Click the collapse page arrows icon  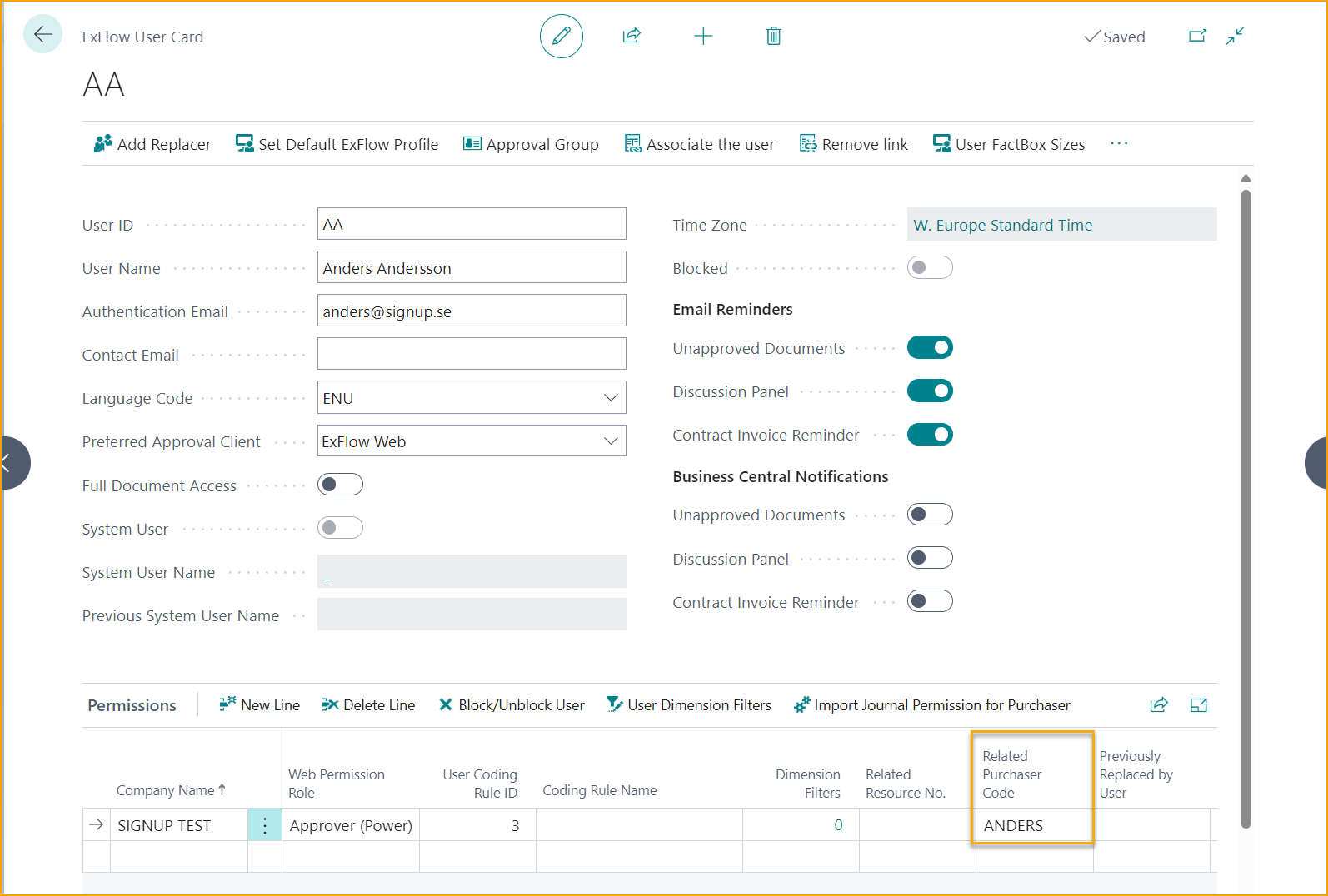1235,36
